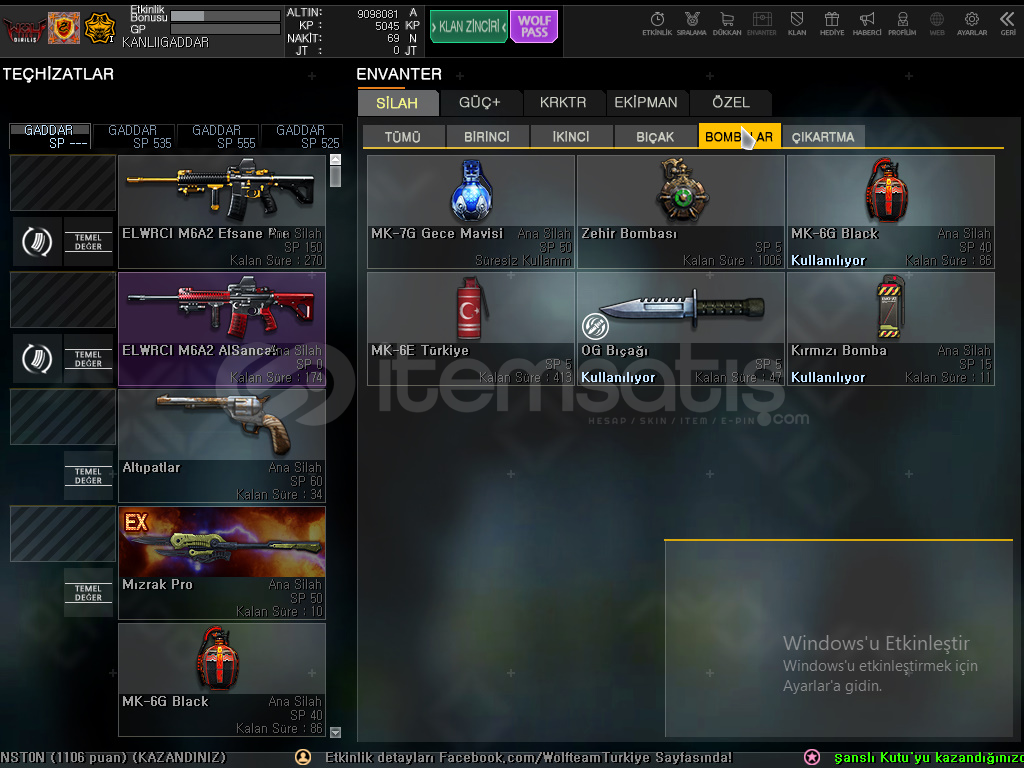Click TEMEL DEĞER beside Mızrak Pro

click(88, 592)
